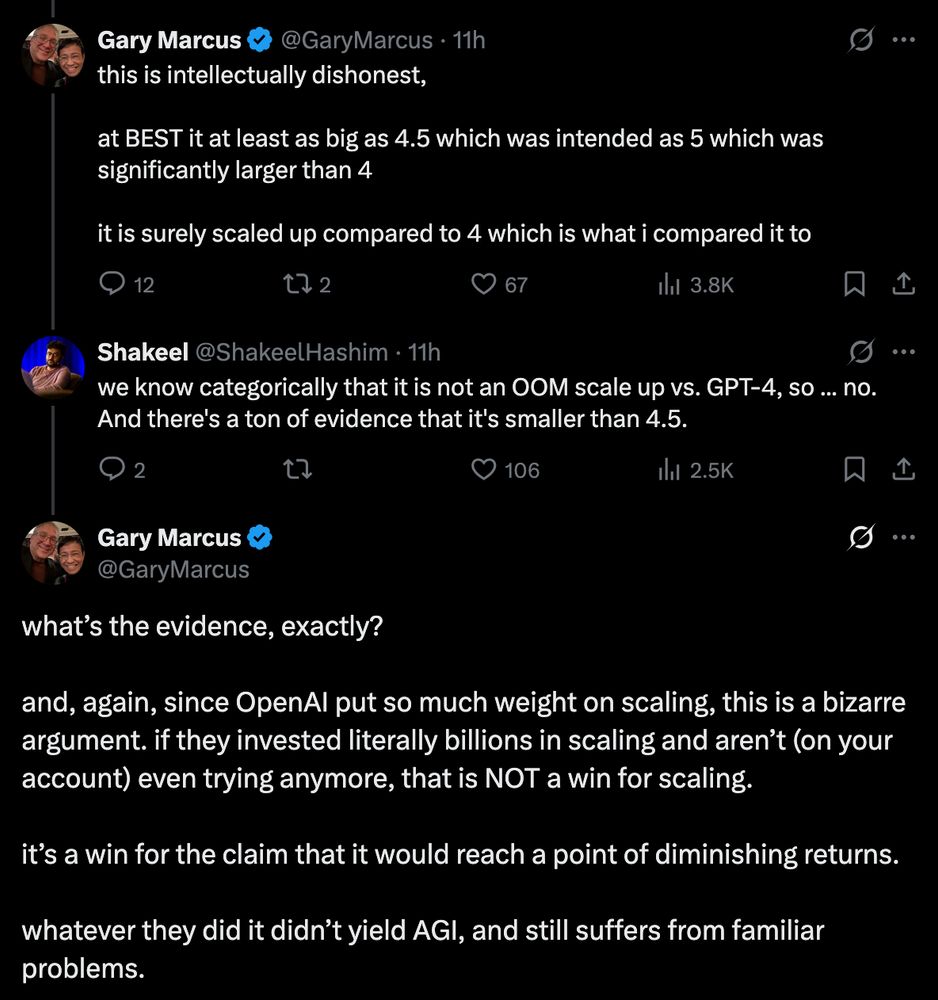Bookmark Shakeel's reply
This screenshot has height=1000, width=938.
click(854, 469)
